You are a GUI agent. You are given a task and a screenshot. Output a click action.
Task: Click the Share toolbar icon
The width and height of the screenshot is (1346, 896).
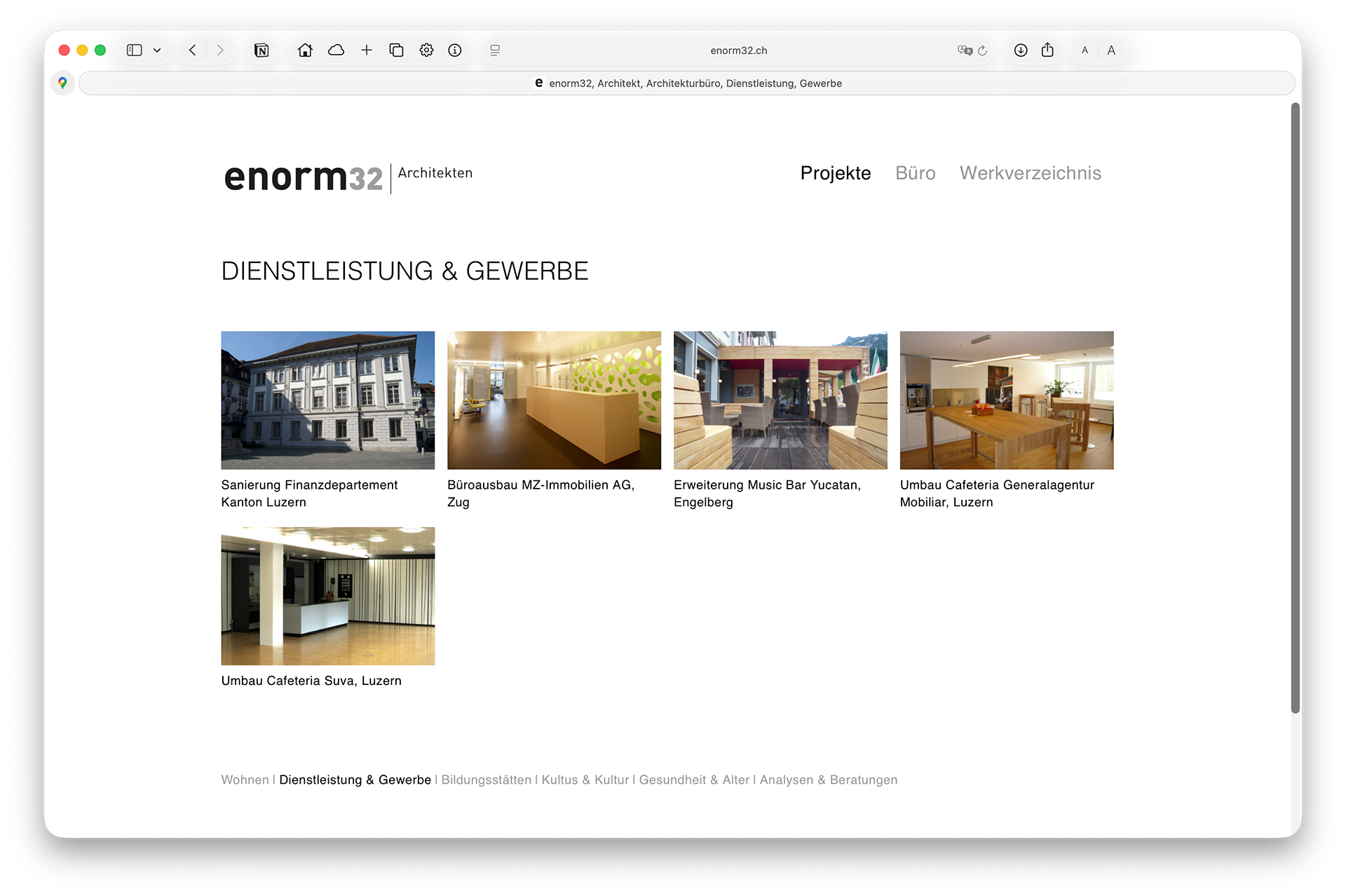[1047, 50]
